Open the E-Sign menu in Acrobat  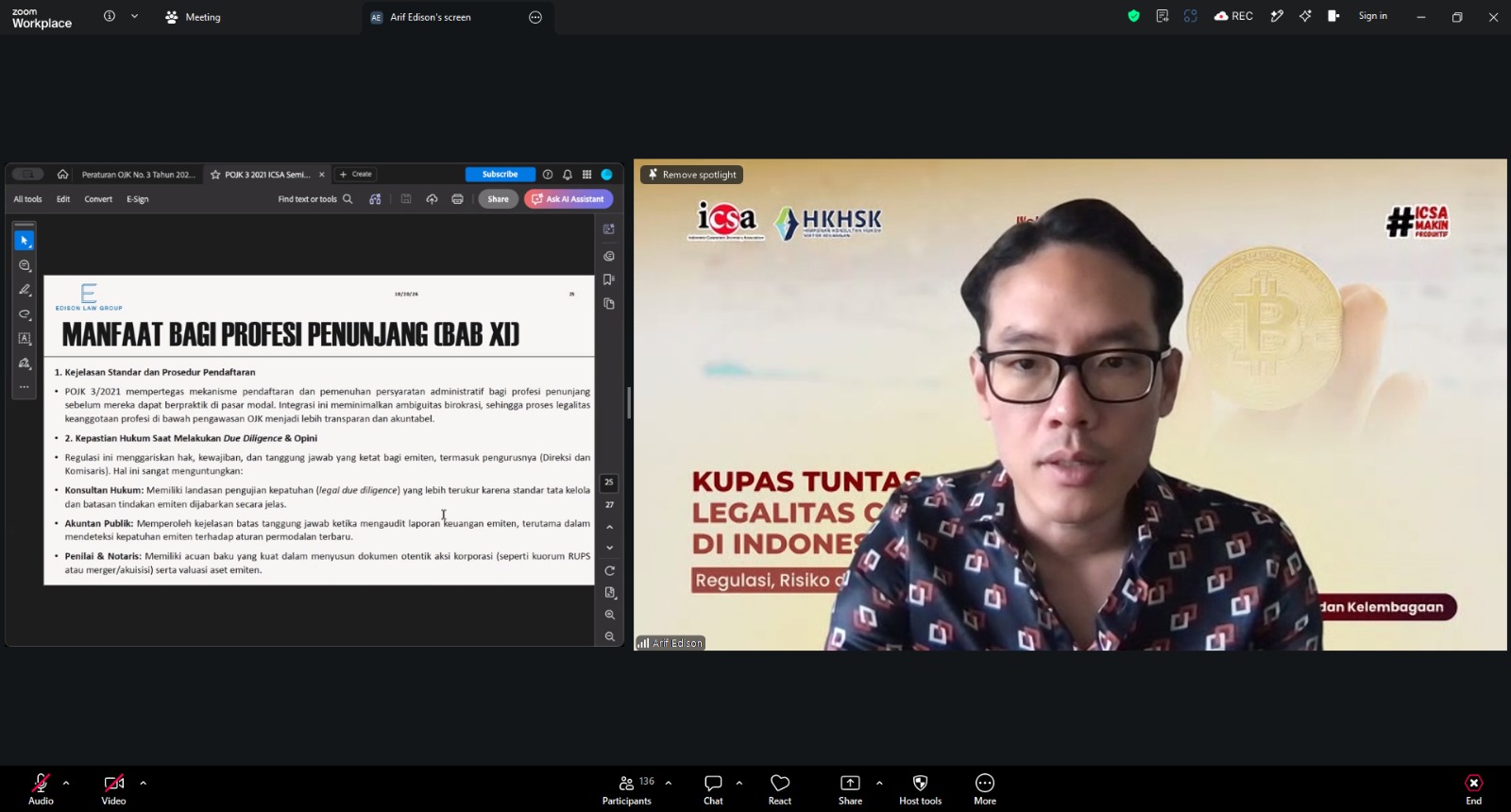pyautogui.click(x=138, y=199)
